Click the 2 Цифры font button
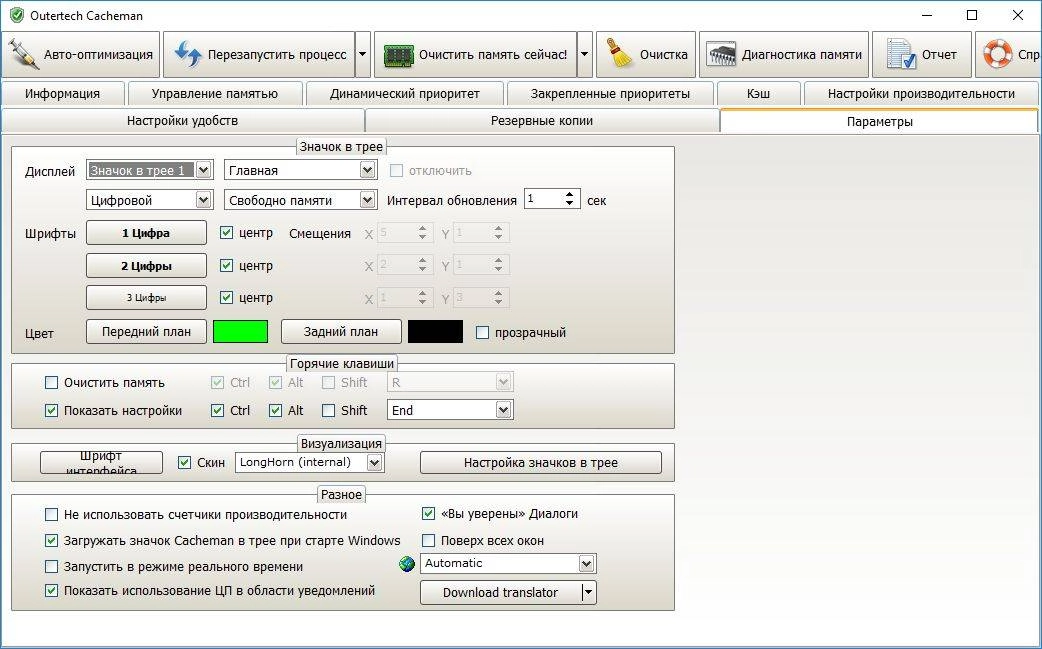 [x=146, y=266]
